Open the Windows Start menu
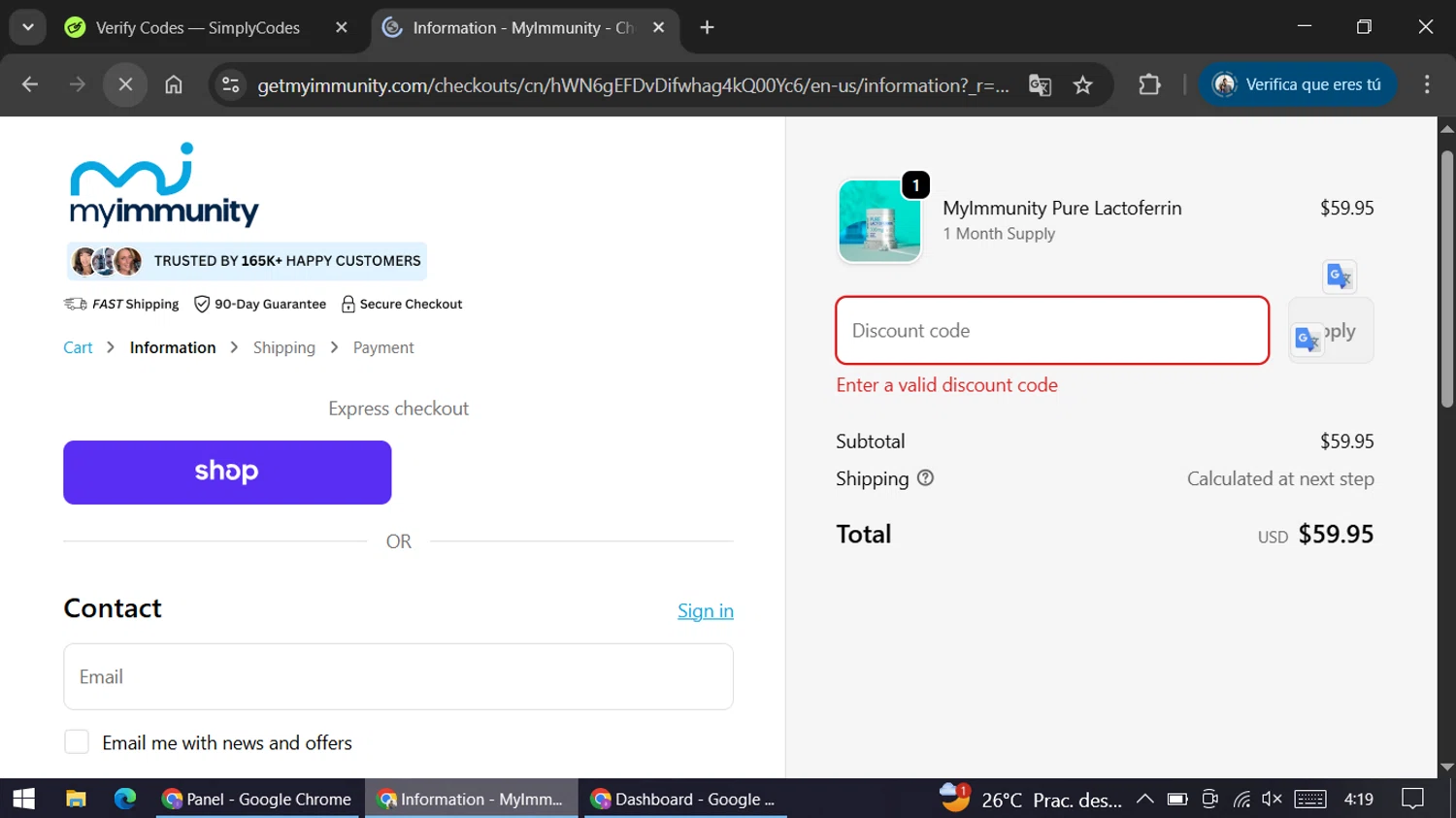Viewport: 1456px width, 818px height. click(24, 799)
